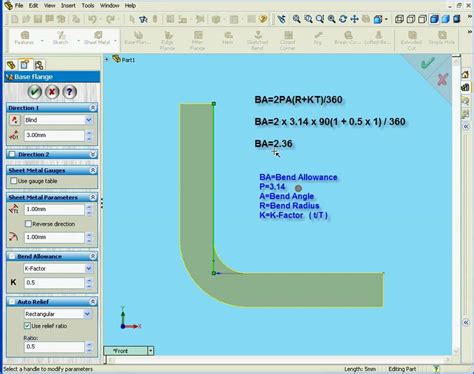This screenshot has height=374, width=474.
Task: Confirm Base Flange with green checkmark button
Action: pyautogui.click(x=35, y=92)
